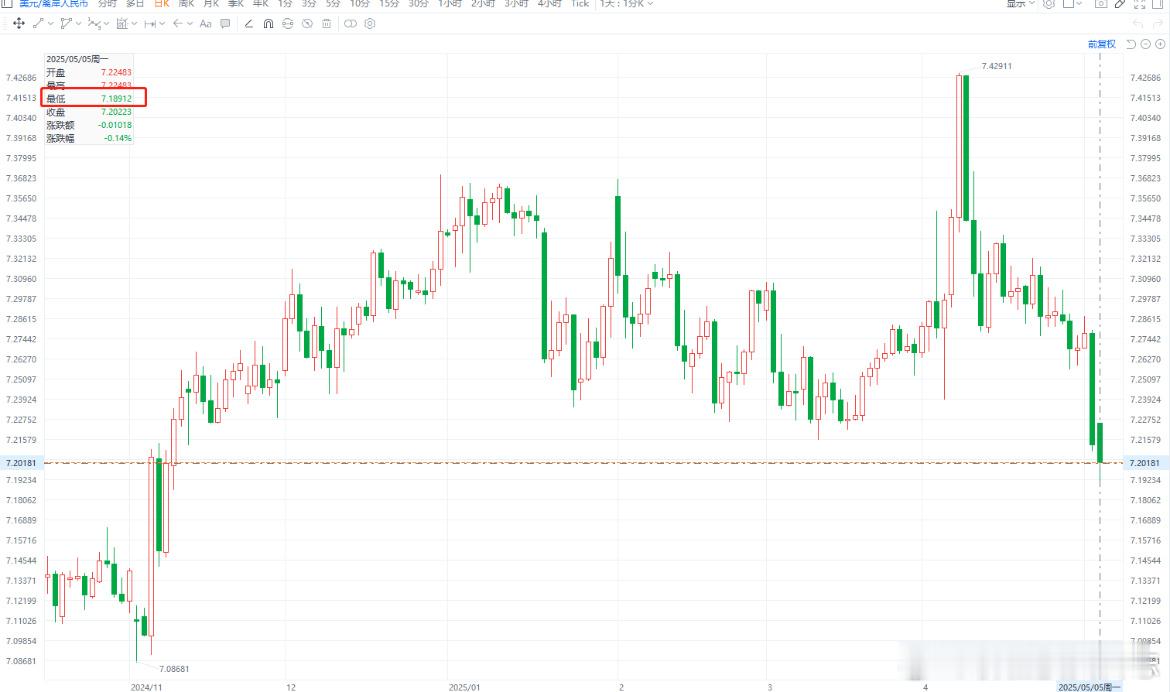Take a chart screenshot with camera icon

click(1101, 4)
